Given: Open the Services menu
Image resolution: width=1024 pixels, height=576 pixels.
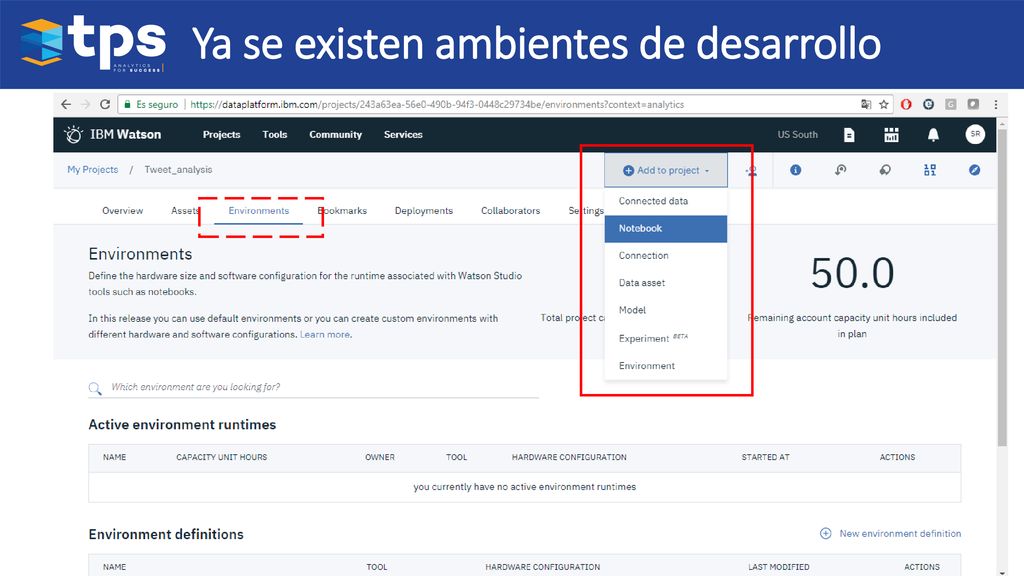Looking at the screenshot, I should click(403, 135).
